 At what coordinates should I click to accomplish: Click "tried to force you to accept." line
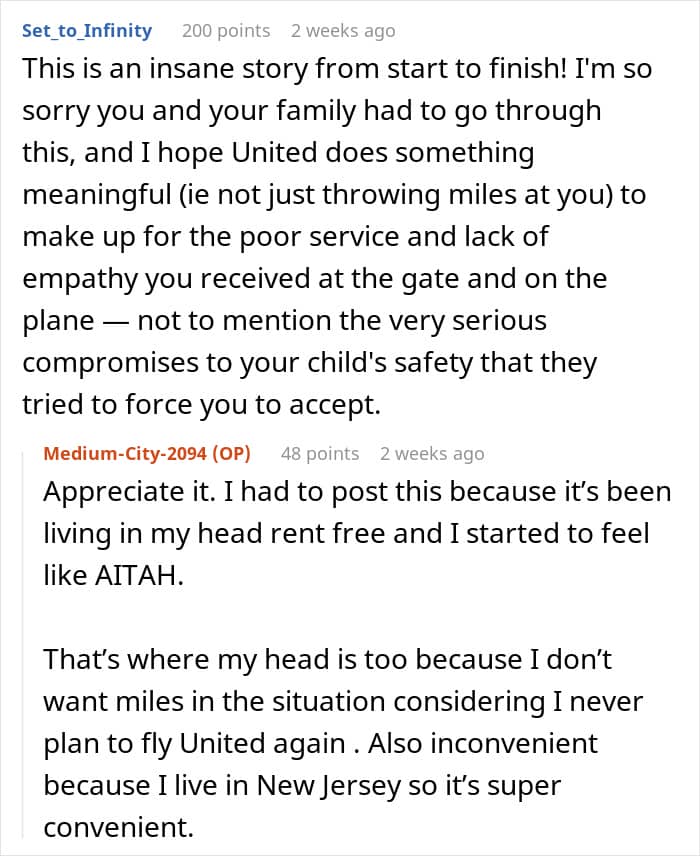point(201,405)
